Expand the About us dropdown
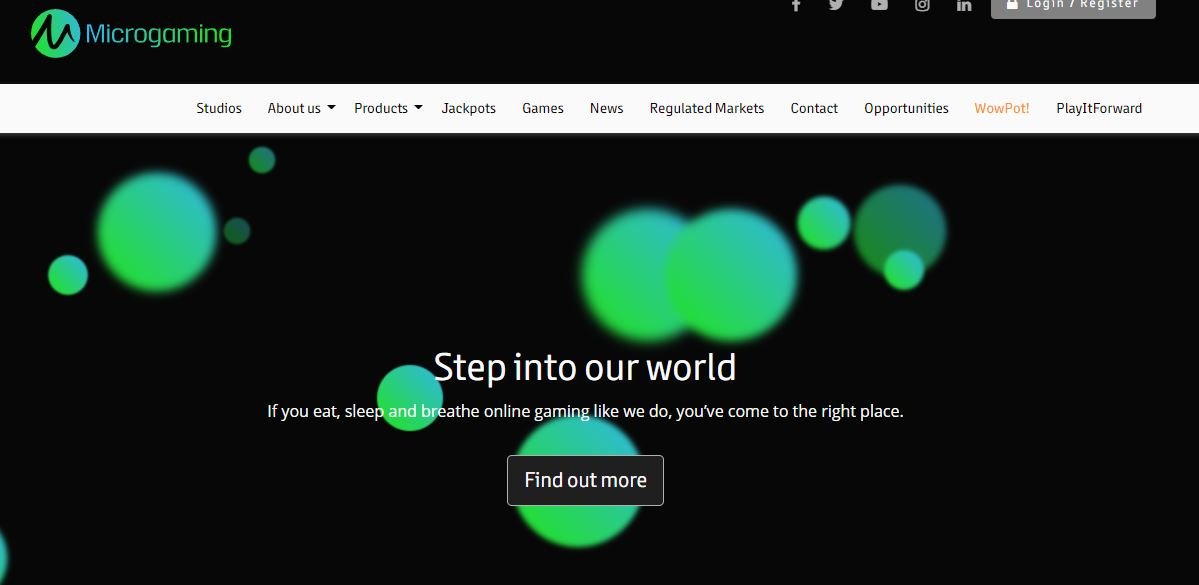Viewport: 1199px width, 585px height. pyautogui.click(x=301, y=108)
